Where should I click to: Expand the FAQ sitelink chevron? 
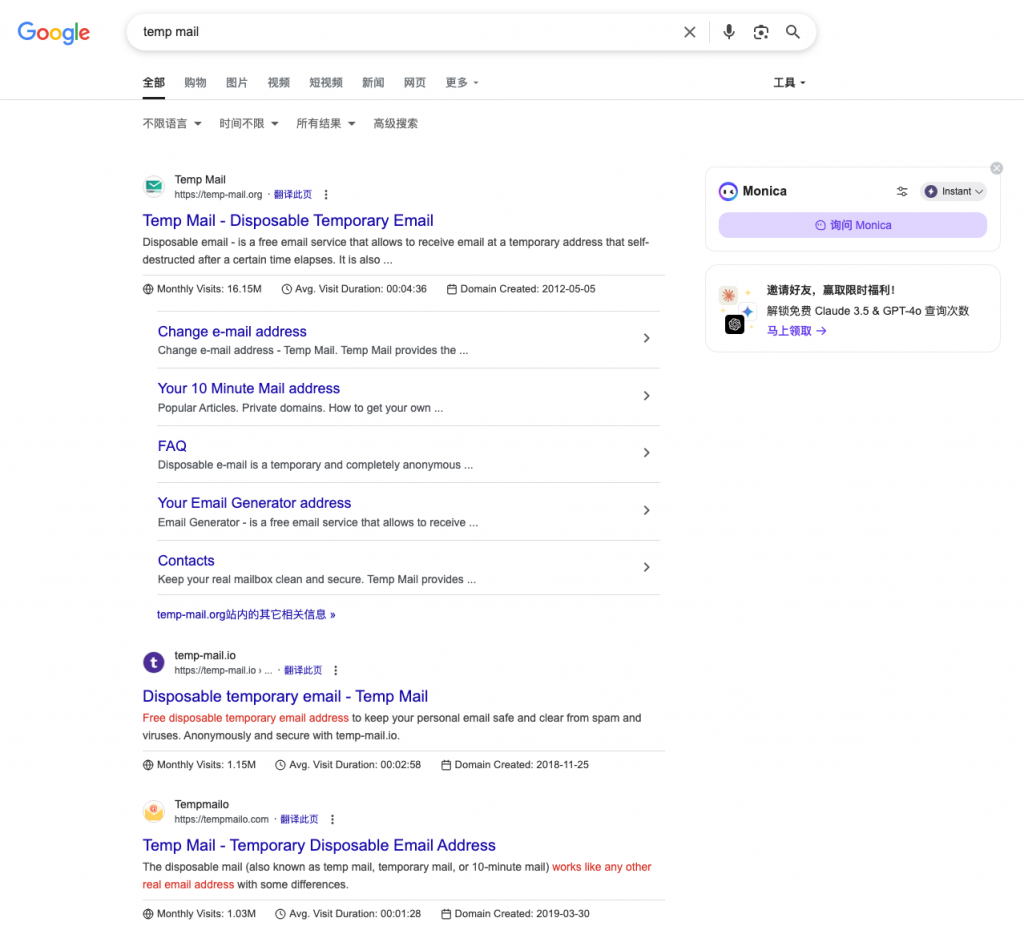(x=647, y=453)
